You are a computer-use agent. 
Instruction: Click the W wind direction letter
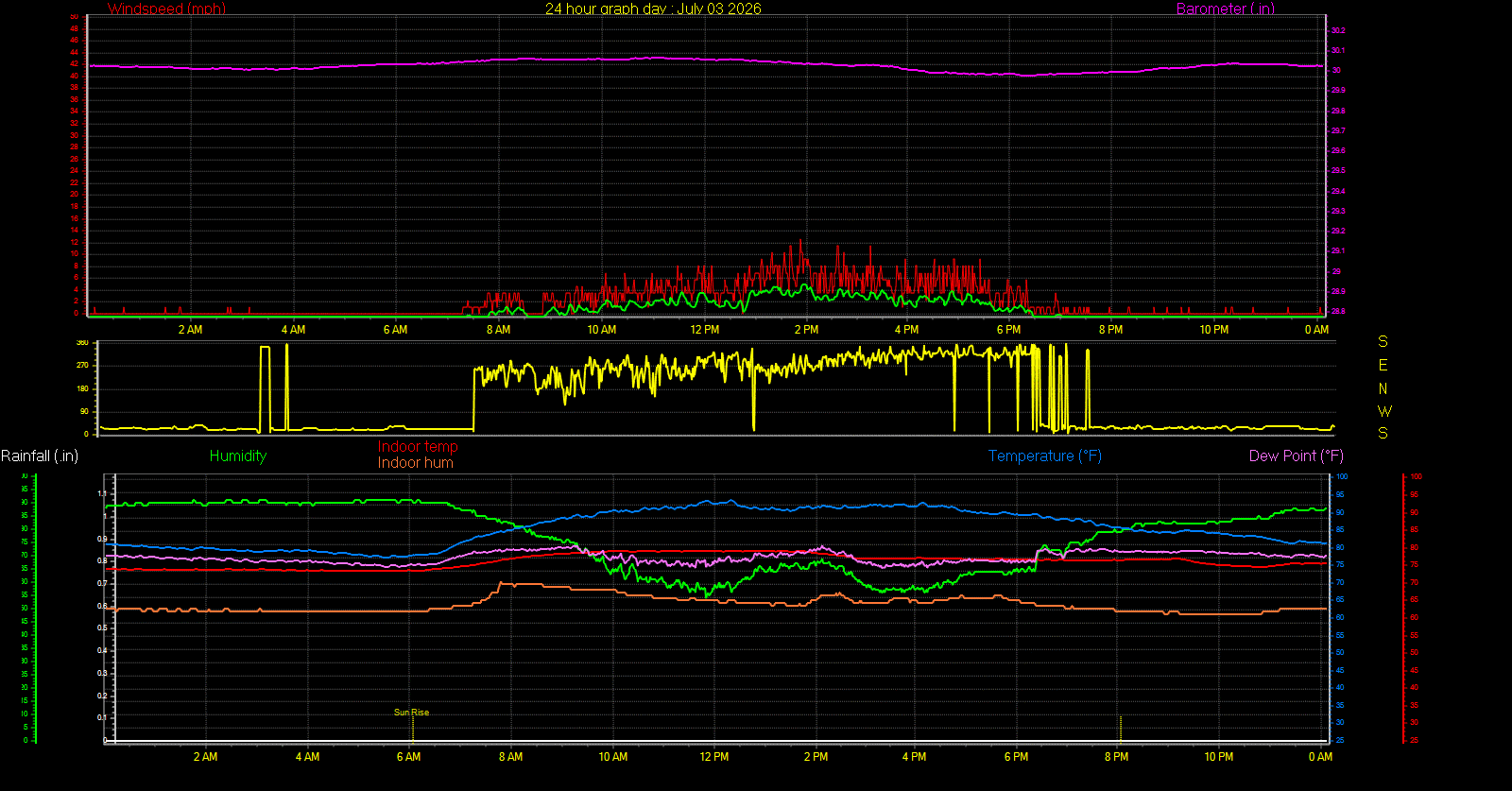pyautogui.click(x=1384, y=411)
